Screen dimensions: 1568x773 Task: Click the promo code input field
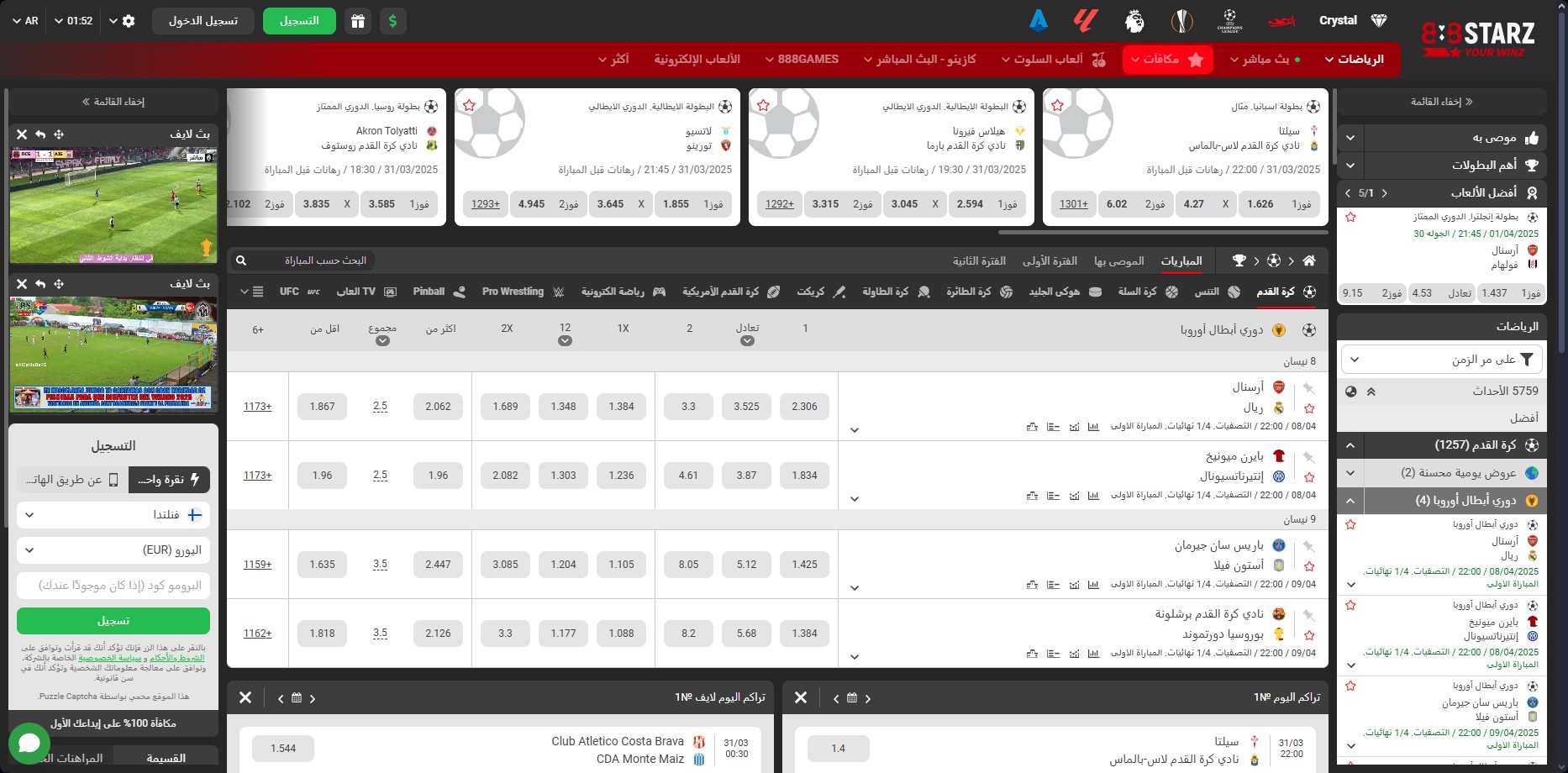pos(113,586)
